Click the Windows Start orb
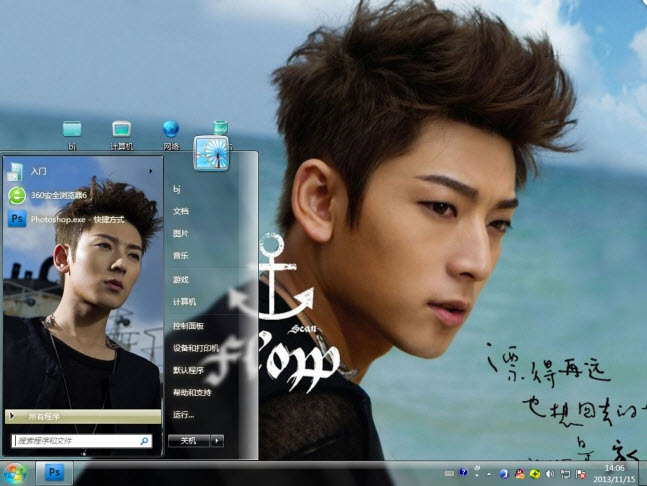647x486 pixels. [x=14, y=474]
